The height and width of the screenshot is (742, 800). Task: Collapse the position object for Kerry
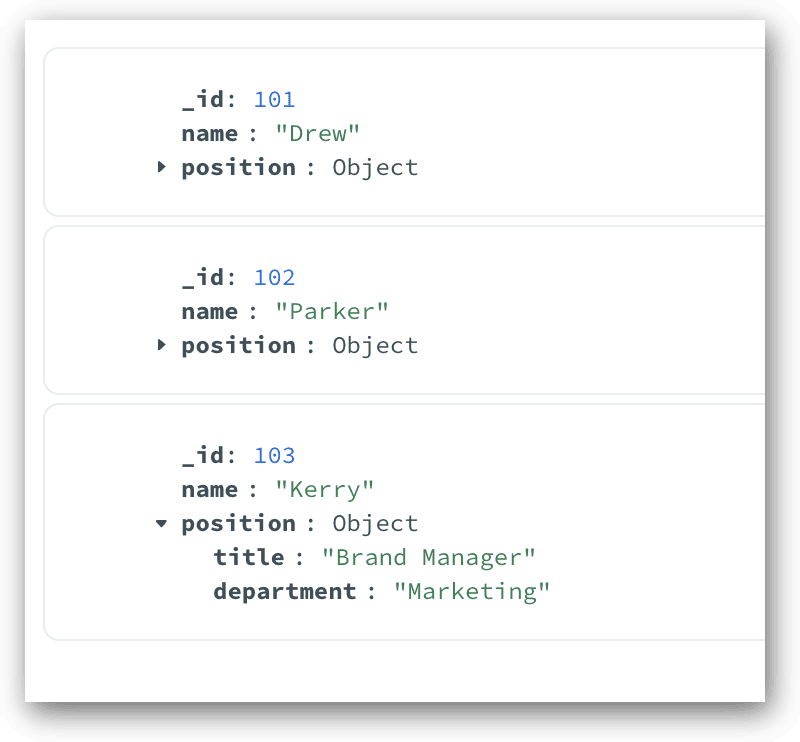coord(161,524)
